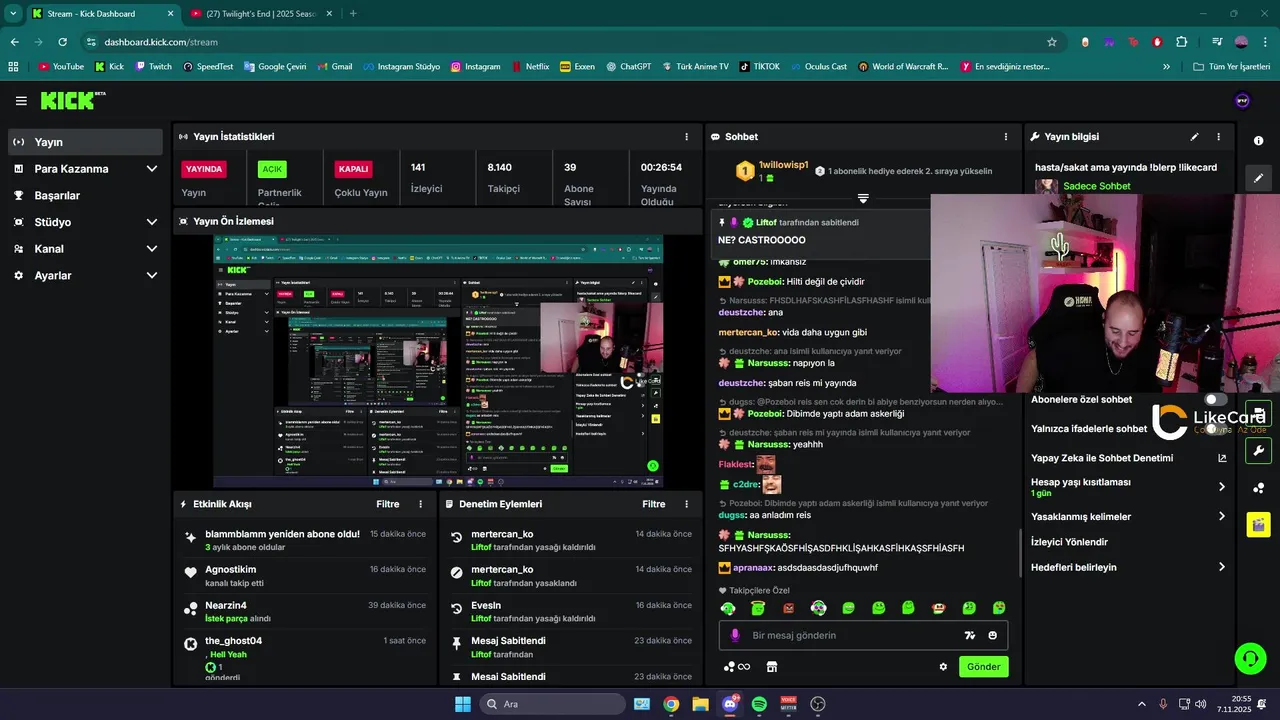The width and height of the screenshot is (1280, 720).
Task: Open Spotify from the Windows taskbar
Action: [759, 704]
